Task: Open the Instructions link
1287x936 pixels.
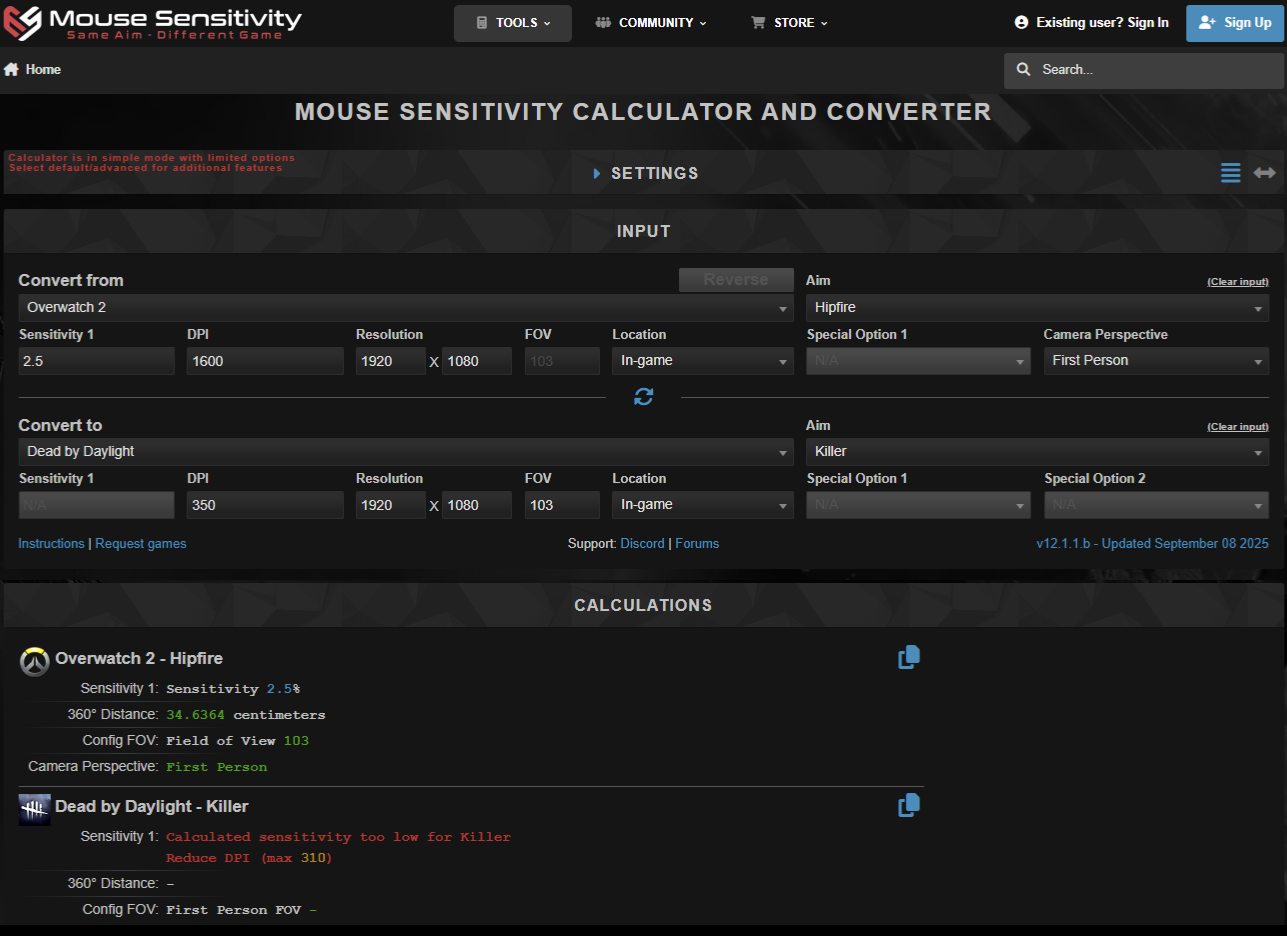Action: pyautogui.click(x=51, y=544)
